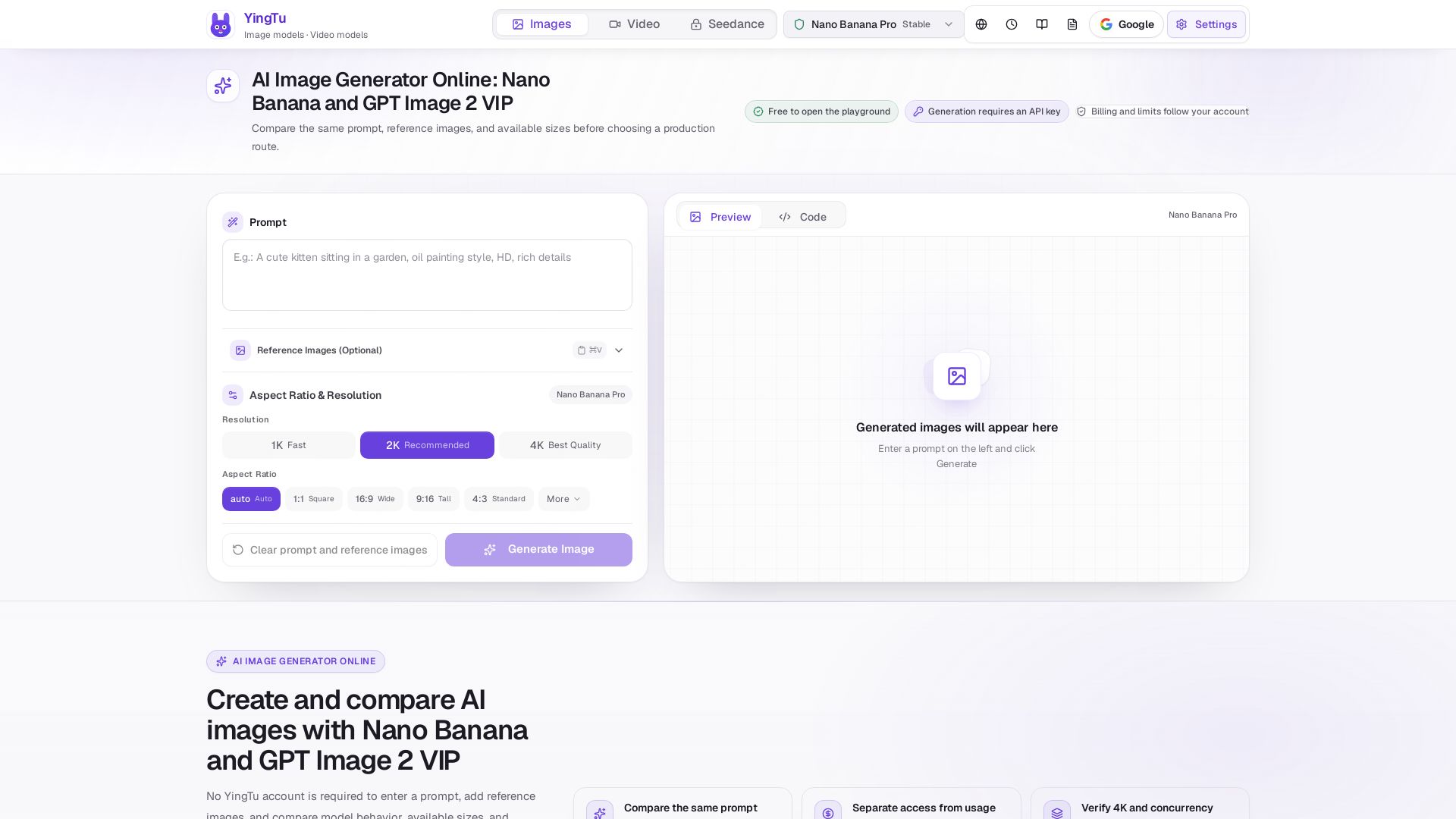Image resolution: width=1456 pixels, height=819 pixels.
Task: Select 4K Best Quality resolution
Action: (565, 445)
